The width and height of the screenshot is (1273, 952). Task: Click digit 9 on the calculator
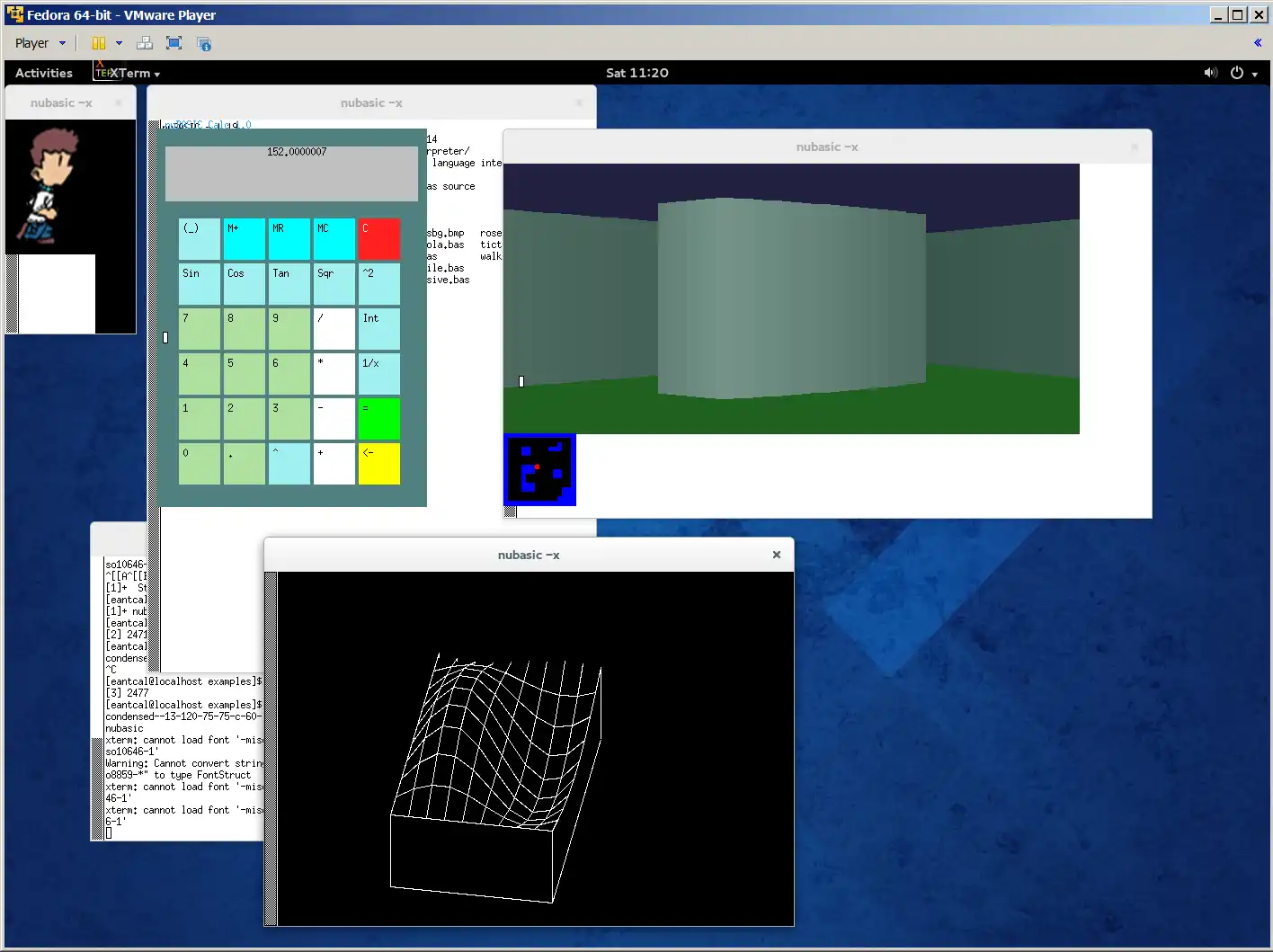click(x=289, y=329)
